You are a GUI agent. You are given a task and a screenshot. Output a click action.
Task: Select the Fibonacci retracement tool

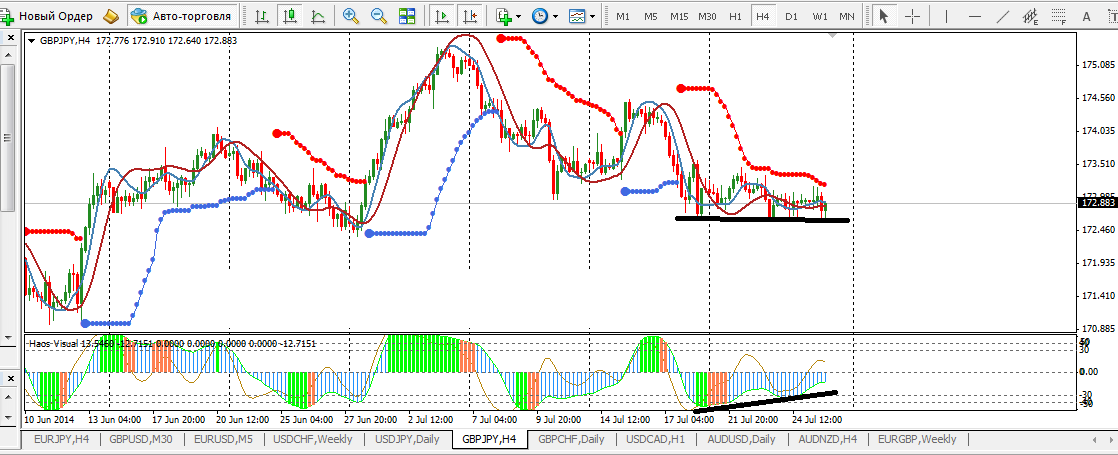[x=1058, y=16]
